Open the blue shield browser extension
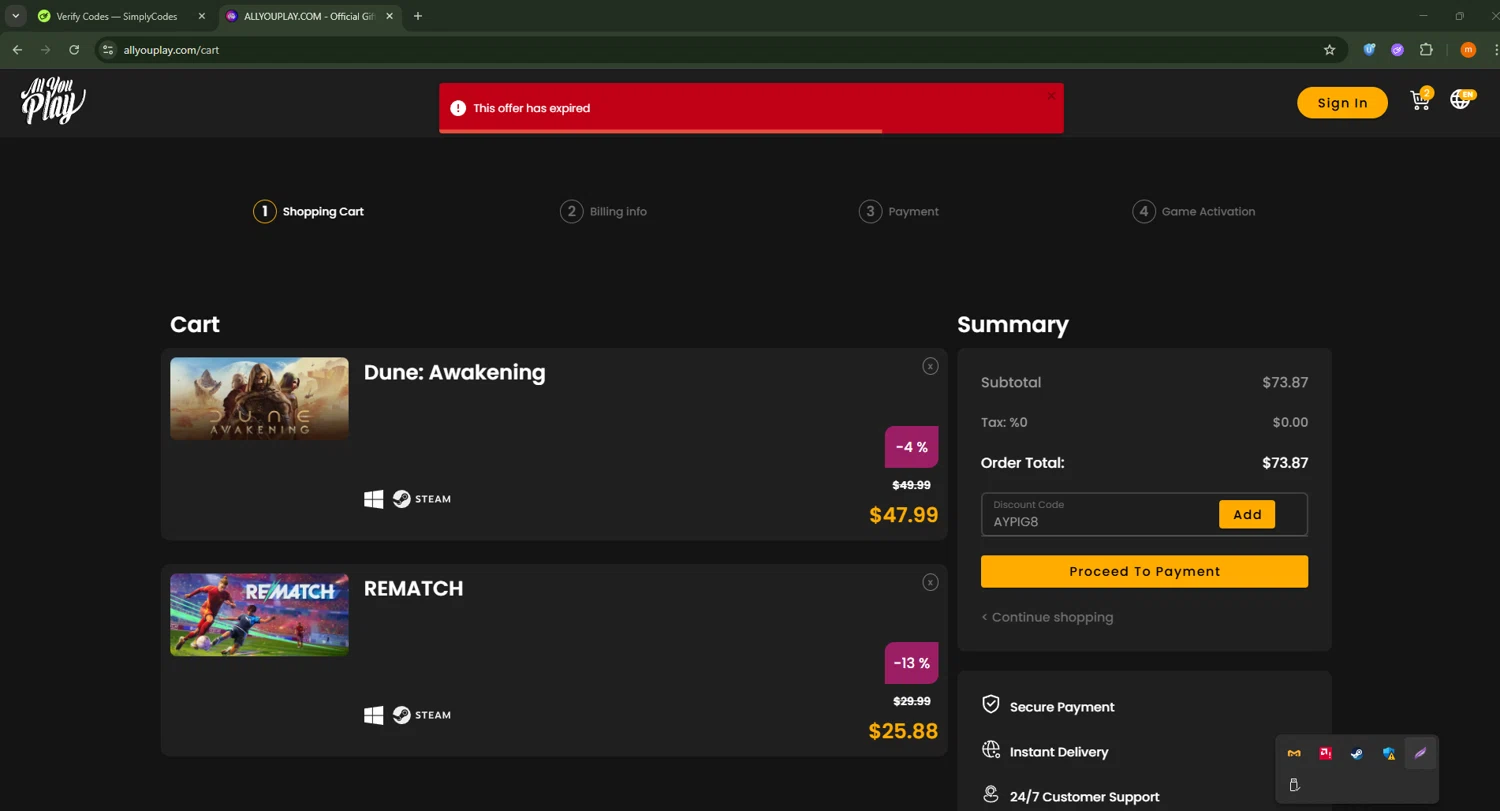The image size is (1500, 811). point(1369,50)
